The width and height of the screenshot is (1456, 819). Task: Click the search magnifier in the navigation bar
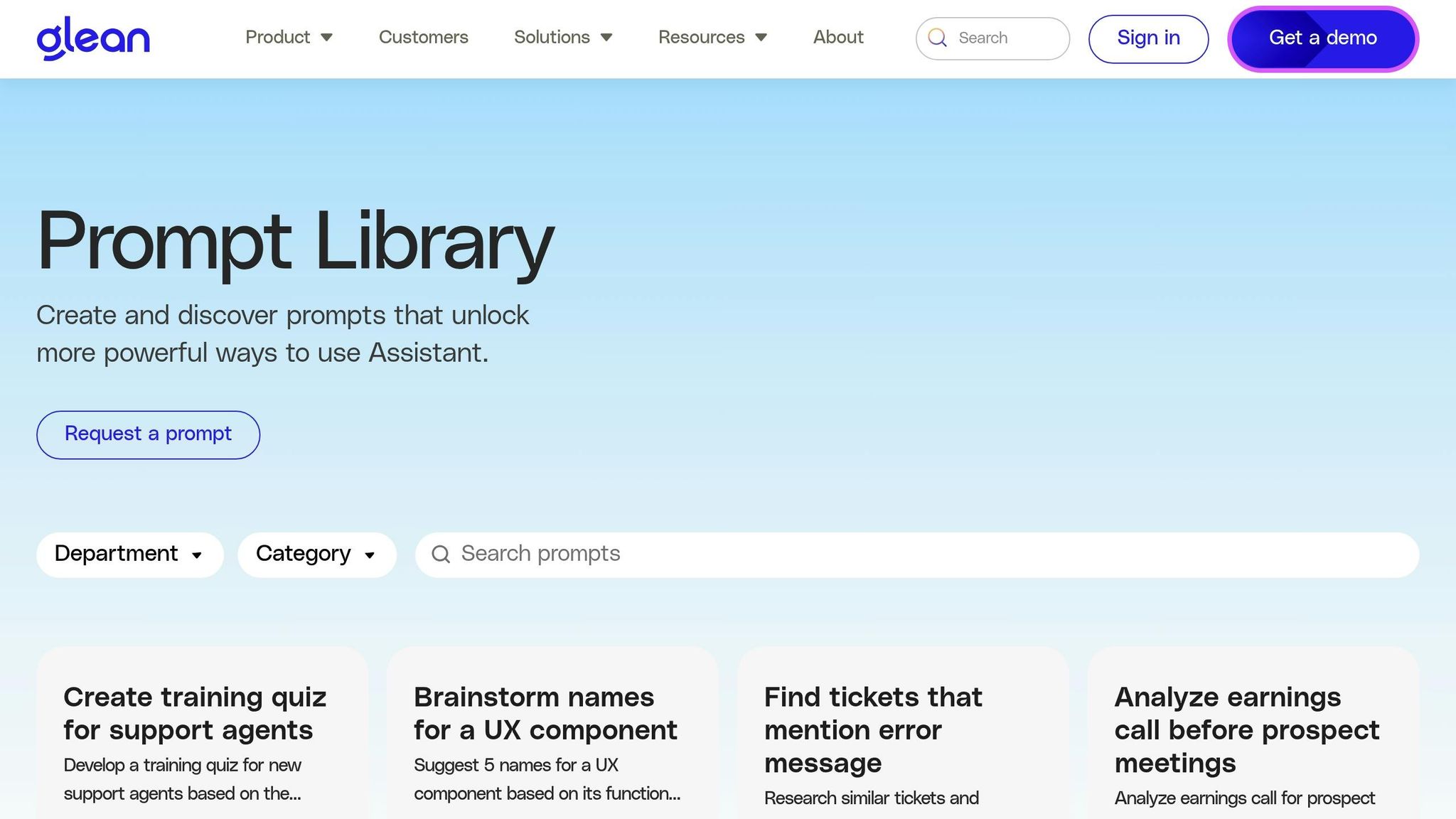point(938,38)
